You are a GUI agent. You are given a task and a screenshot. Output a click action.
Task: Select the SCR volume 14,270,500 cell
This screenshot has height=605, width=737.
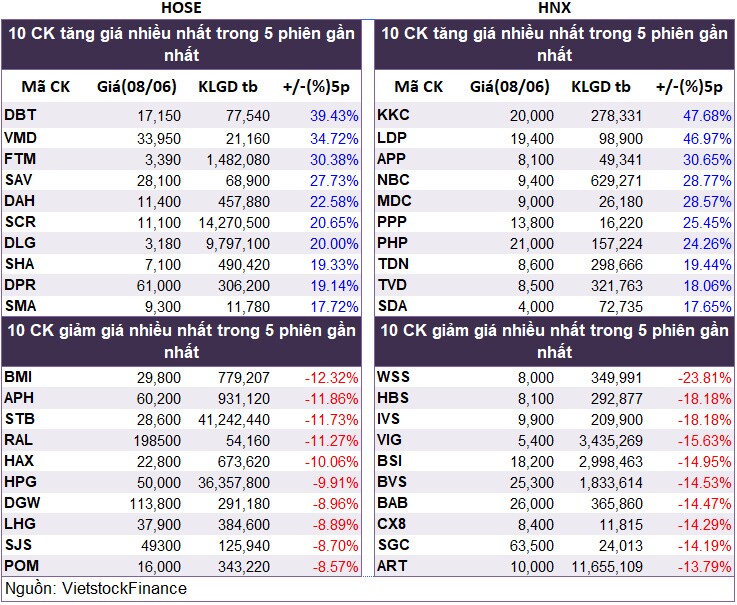click(x=234, y=222)
